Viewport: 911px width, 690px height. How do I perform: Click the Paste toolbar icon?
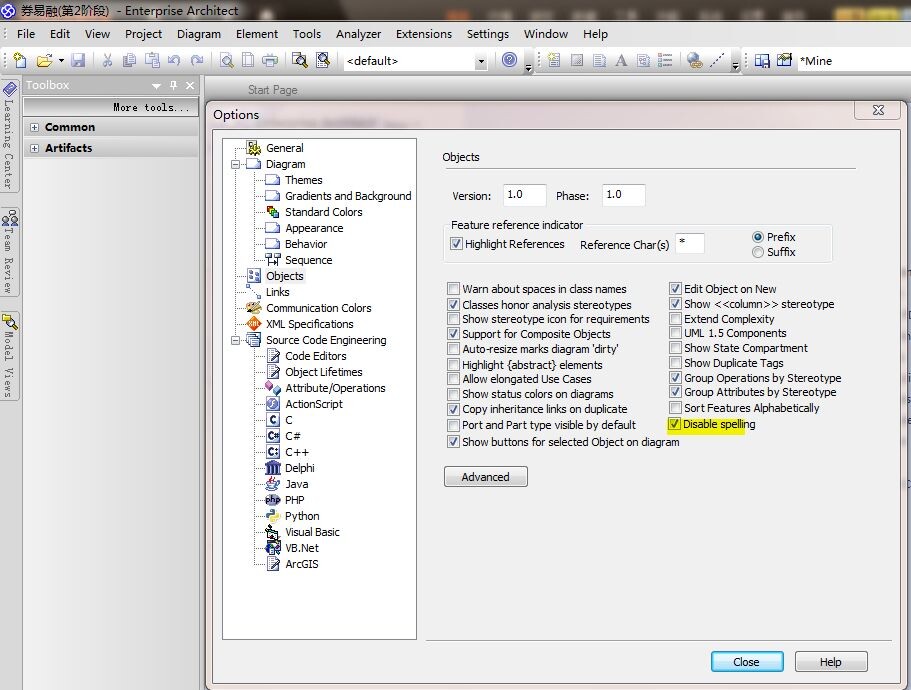point(152,60)
